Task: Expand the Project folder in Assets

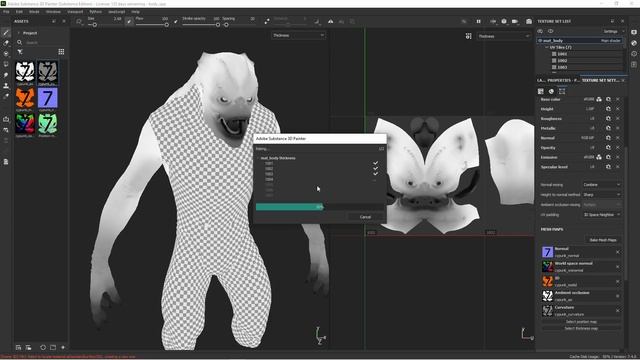Action: [x=18, y=33]
